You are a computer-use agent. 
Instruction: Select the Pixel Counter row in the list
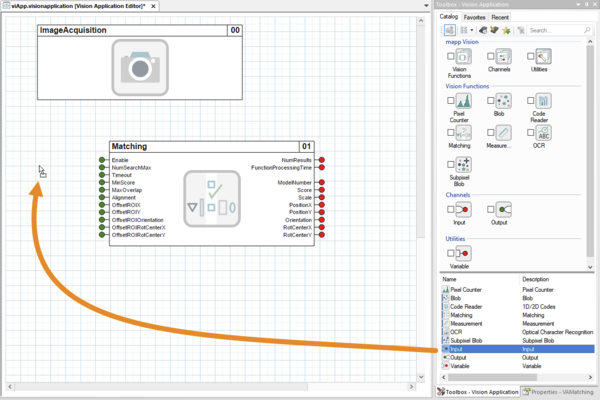(518, 289)
